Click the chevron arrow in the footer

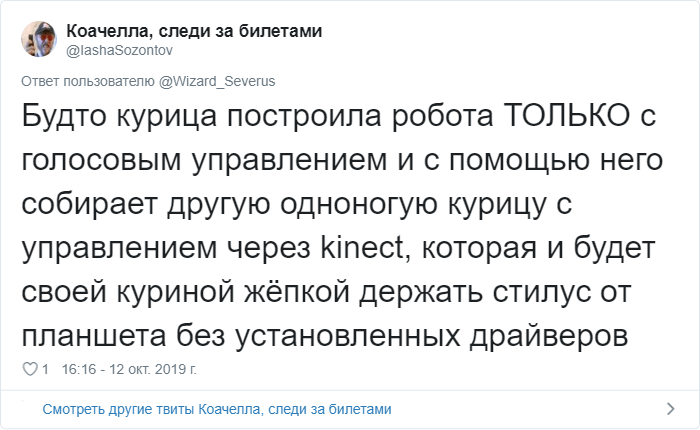pyautogui.click(x=670, y=409)
